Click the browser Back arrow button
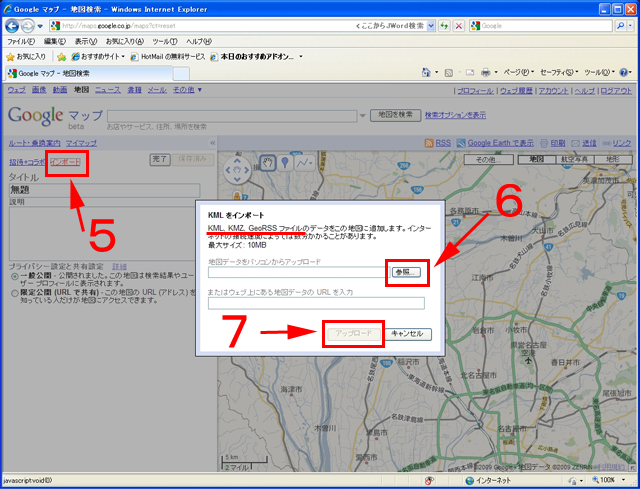640x489 pixels. point(12,26)
